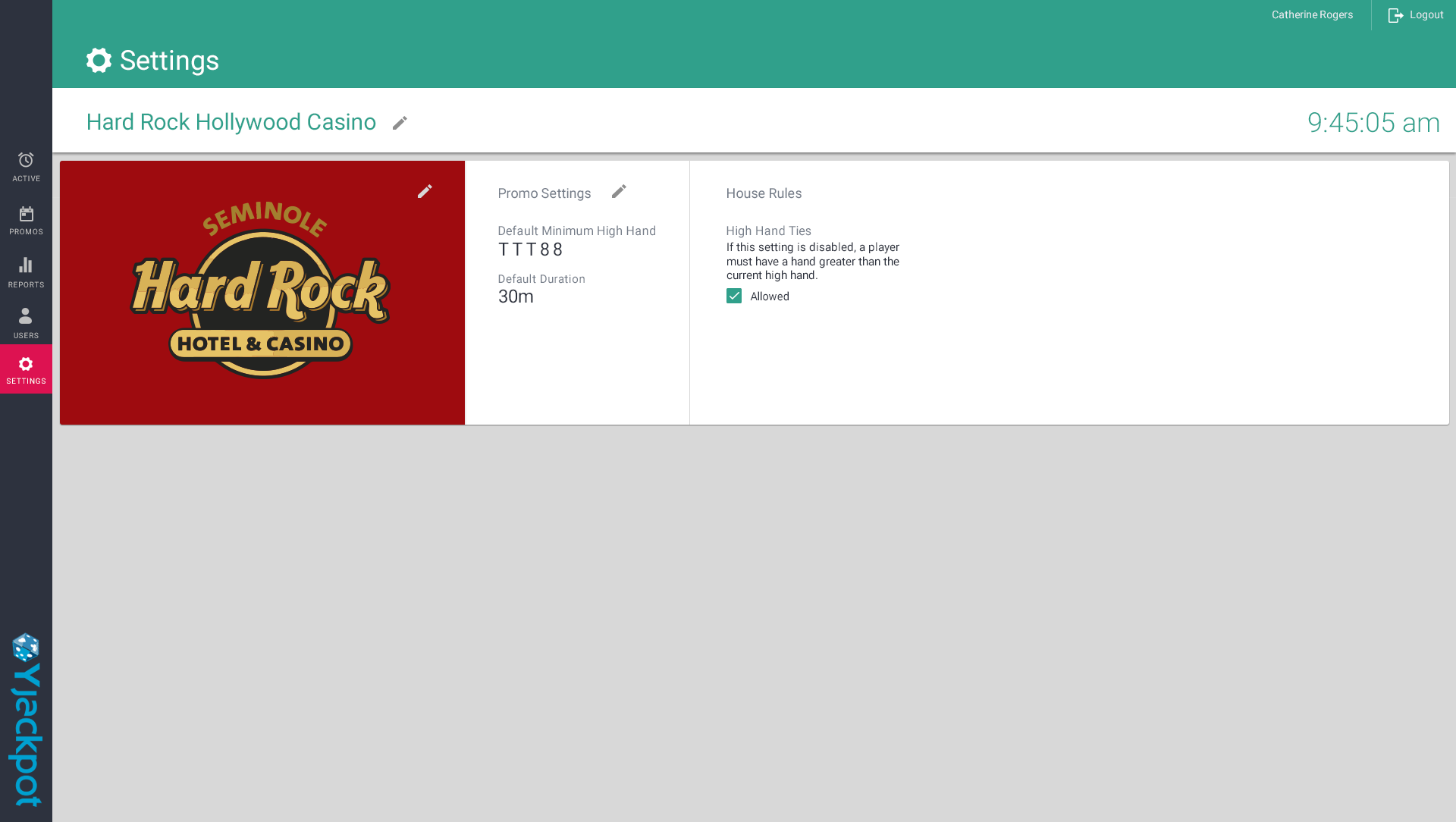Edit casino name with pencil icon
This screenshot has height=822, width=1456.
click(400, 123)
